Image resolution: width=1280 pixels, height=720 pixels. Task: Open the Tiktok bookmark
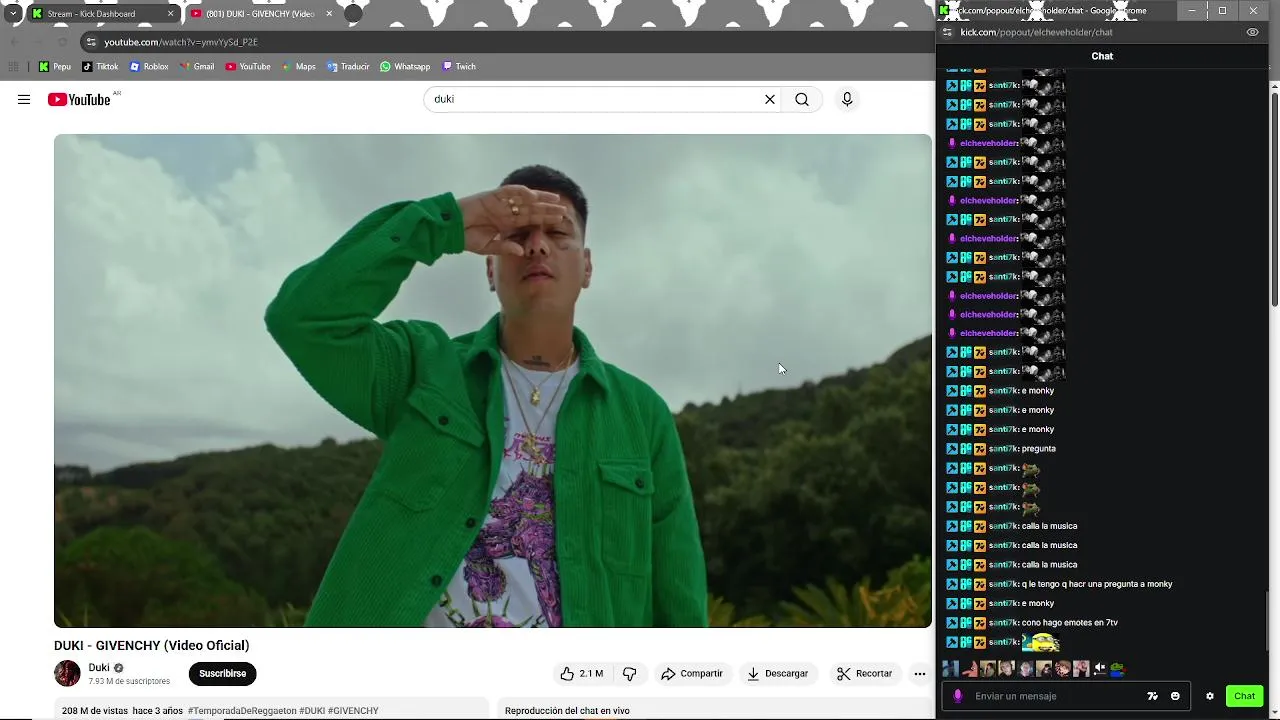100,67
